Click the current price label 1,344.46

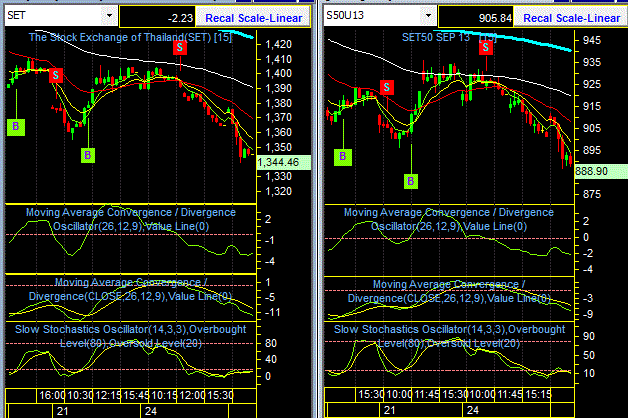[x=283, y=162]
